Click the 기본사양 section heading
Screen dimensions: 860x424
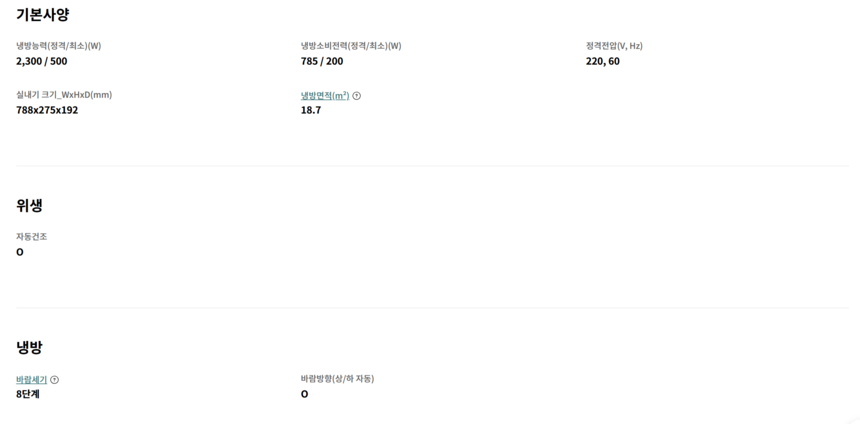(42, 15)
